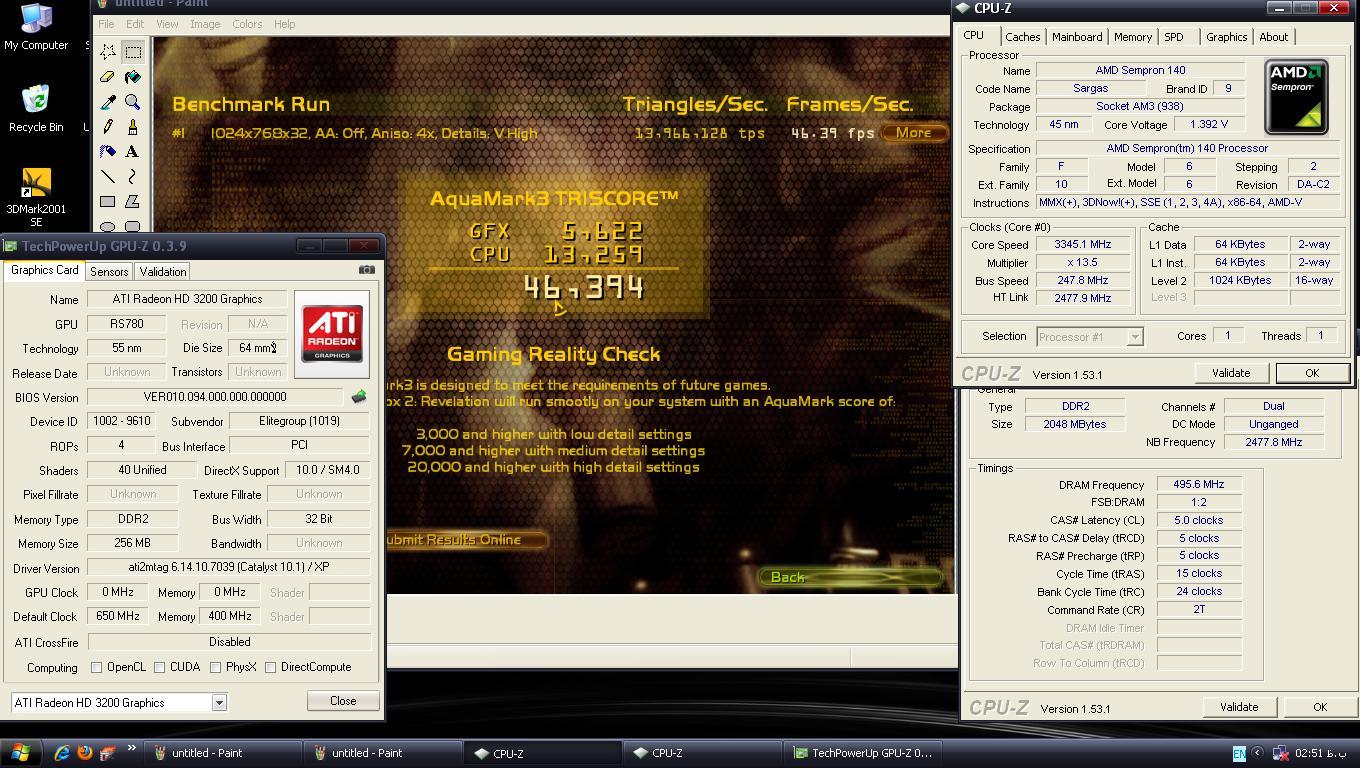Viewport: 1360px width, 768px height.
Task: Open the Mainboard tab in CPU-Z
Action: (x=1077, y=37)
